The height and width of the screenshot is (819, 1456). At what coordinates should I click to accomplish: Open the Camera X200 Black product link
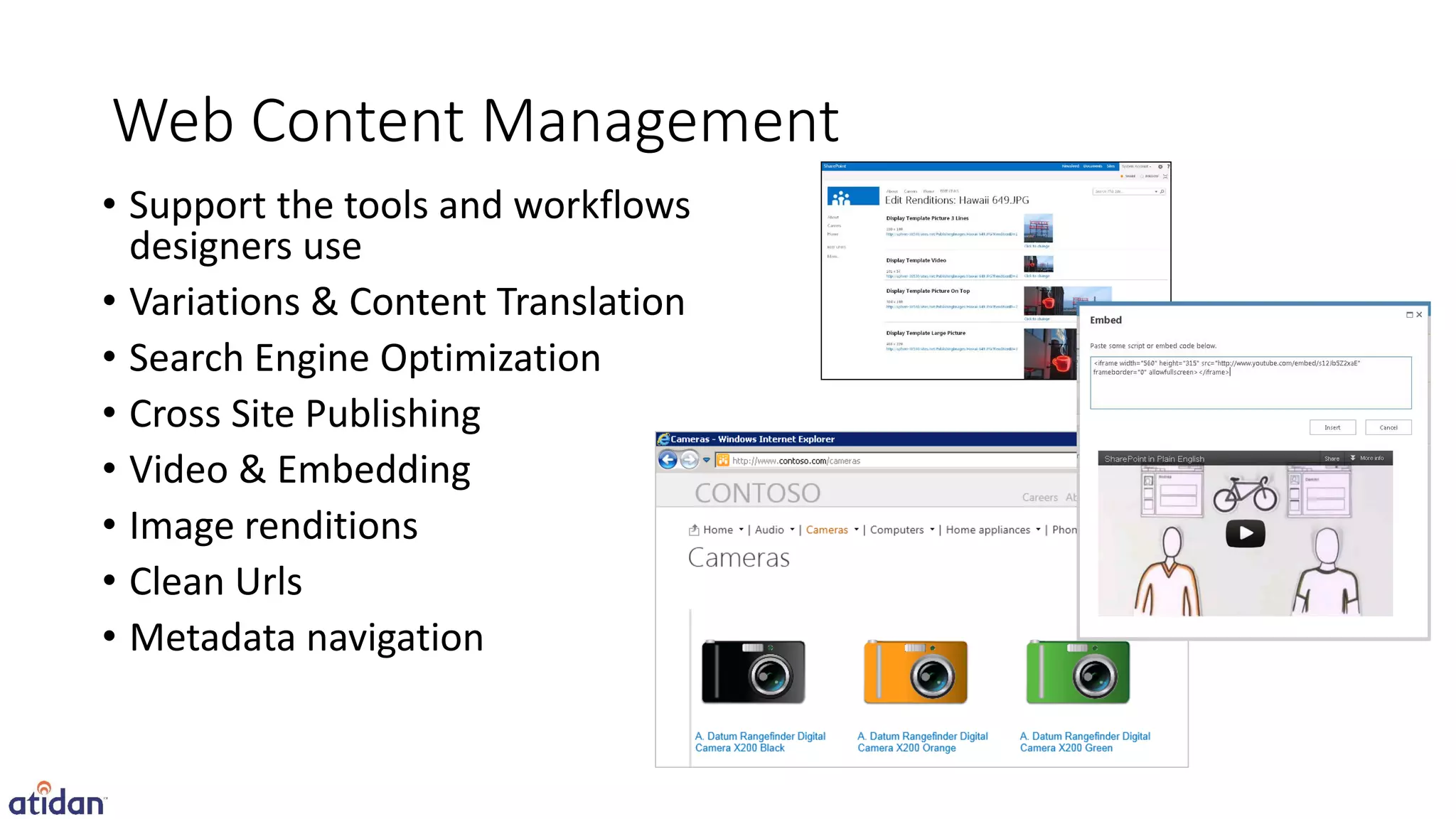pyautogui.click(x=760, y=742)
